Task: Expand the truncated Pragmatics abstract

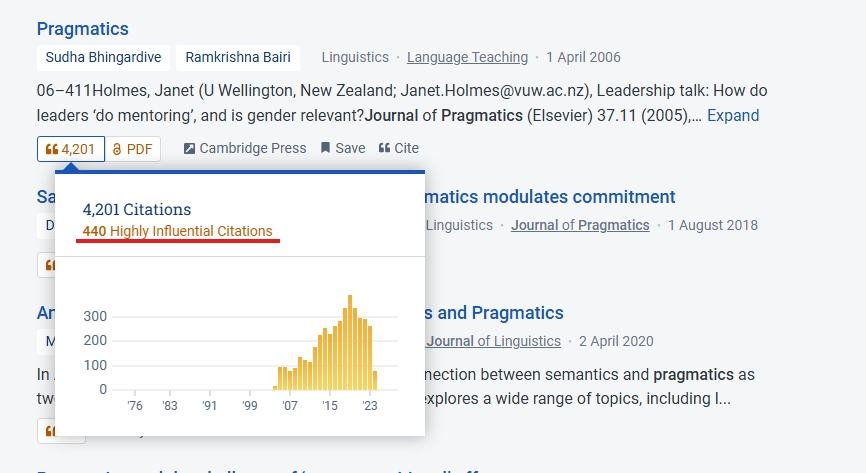Action: tap(733, 115)
